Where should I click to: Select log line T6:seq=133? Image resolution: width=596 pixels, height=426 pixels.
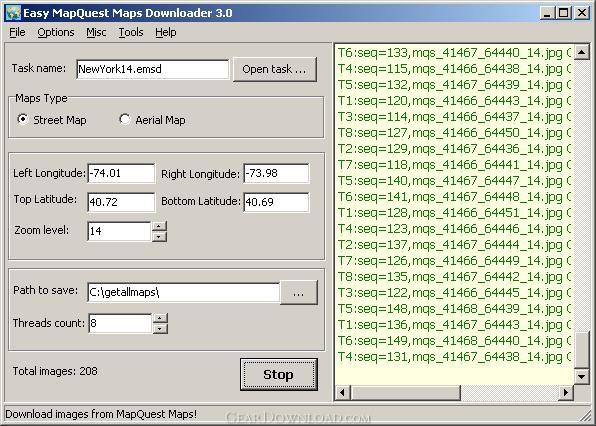(455, 52)
